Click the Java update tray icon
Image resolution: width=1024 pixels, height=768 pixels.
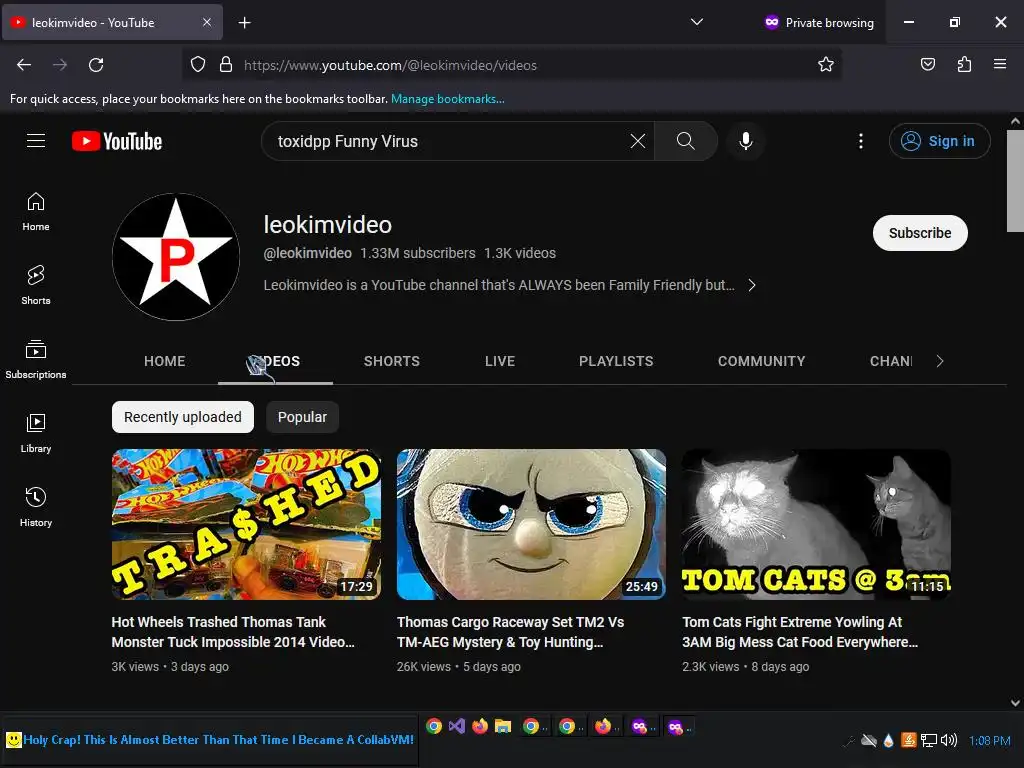click(x=908, y=740)
